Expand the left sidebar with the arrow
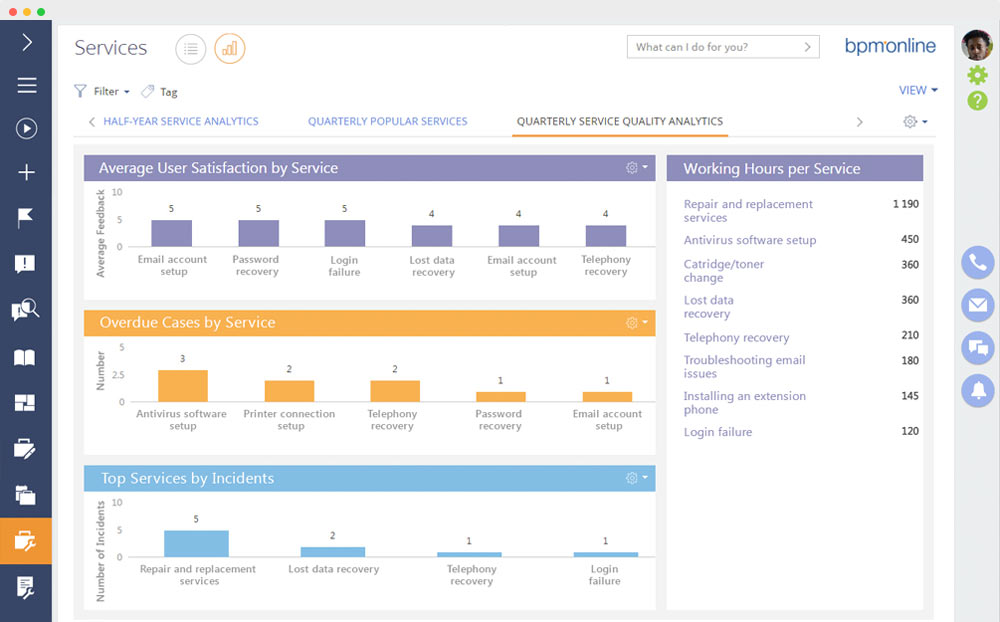The image size is (1000, 622). (x=26, y=42)
